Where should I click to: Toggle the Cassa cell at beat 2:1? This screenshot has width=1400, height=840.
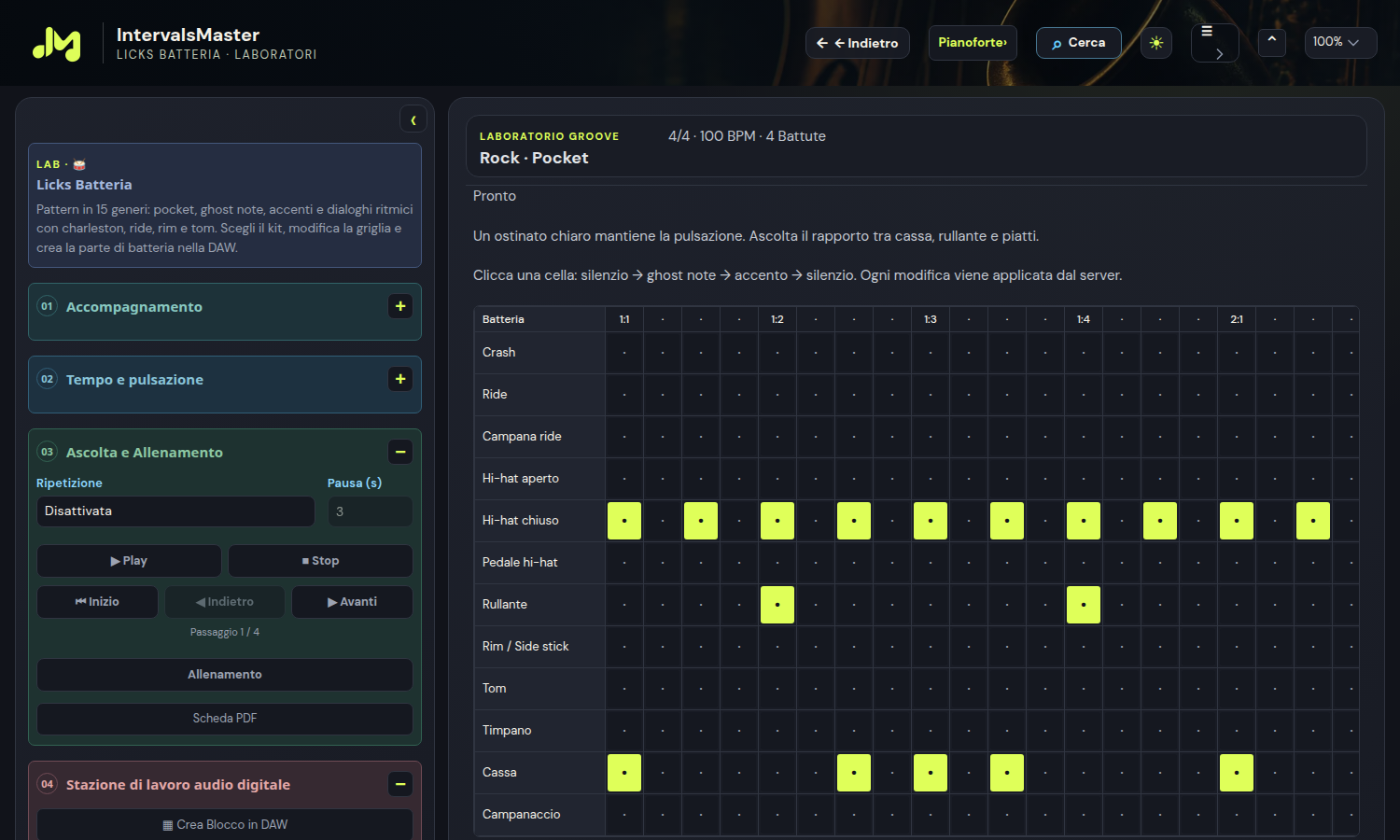(x=1237, y=773)
